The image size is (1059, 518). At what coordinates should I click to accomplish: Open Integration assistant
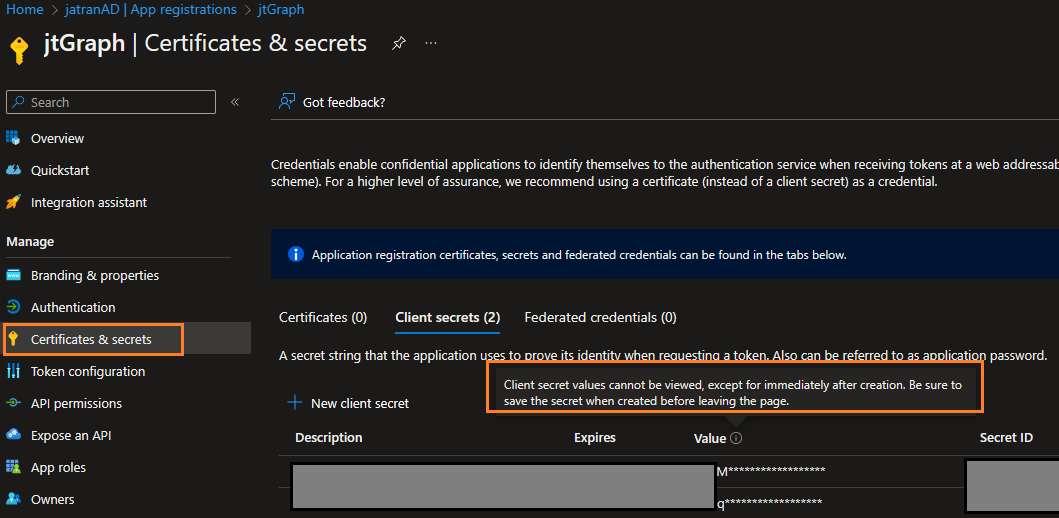(88, 203)
